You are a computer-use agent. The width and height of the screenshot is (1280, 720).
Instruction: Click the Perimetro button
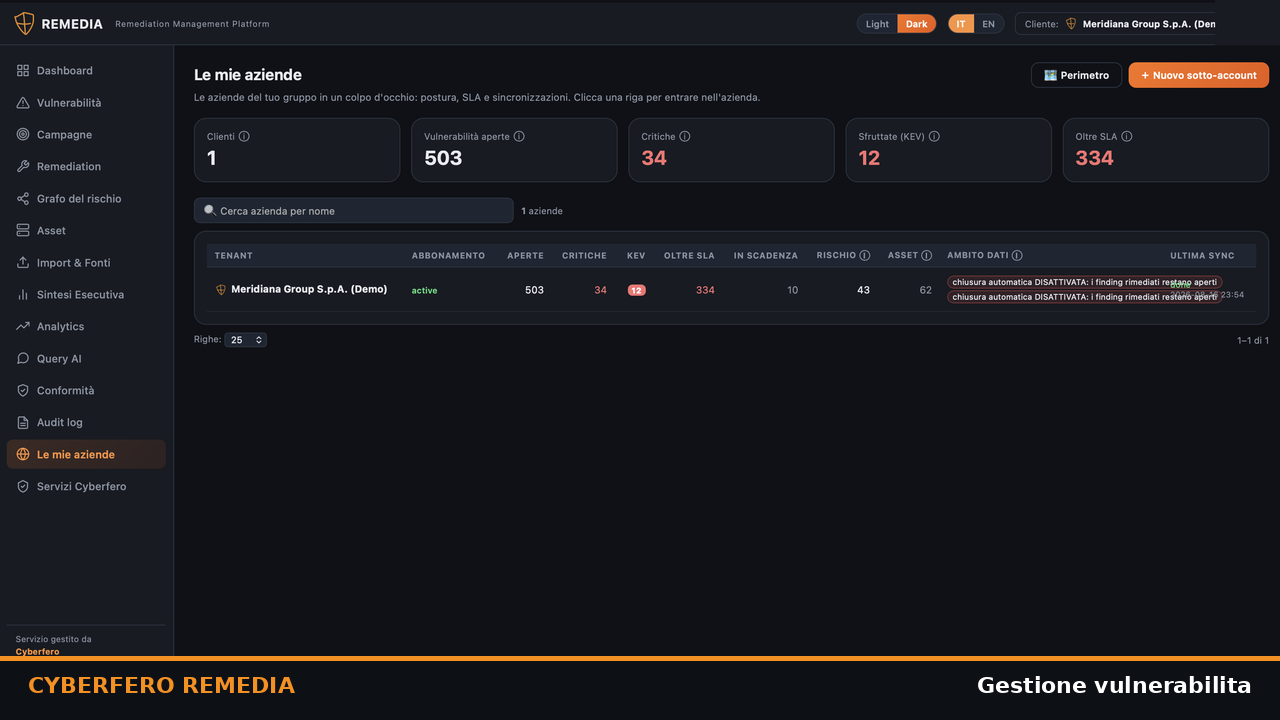click(x=1076, y=75)
